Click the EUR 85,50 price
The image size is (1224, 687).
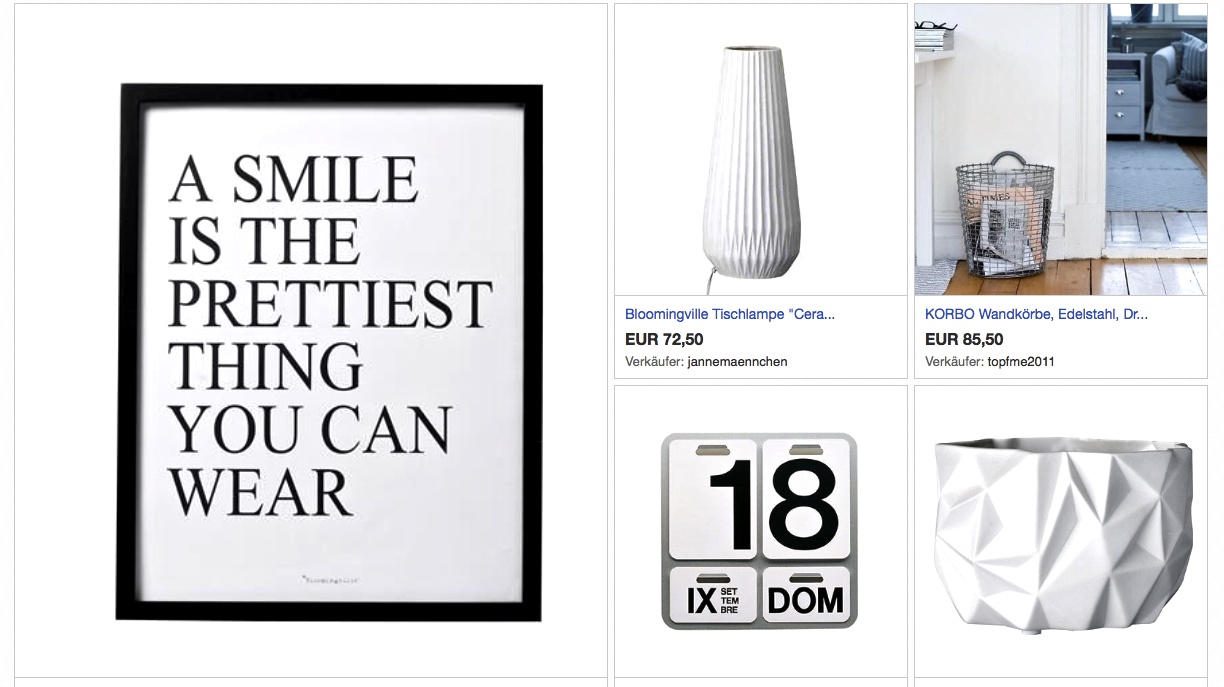(x=964, y=340)
